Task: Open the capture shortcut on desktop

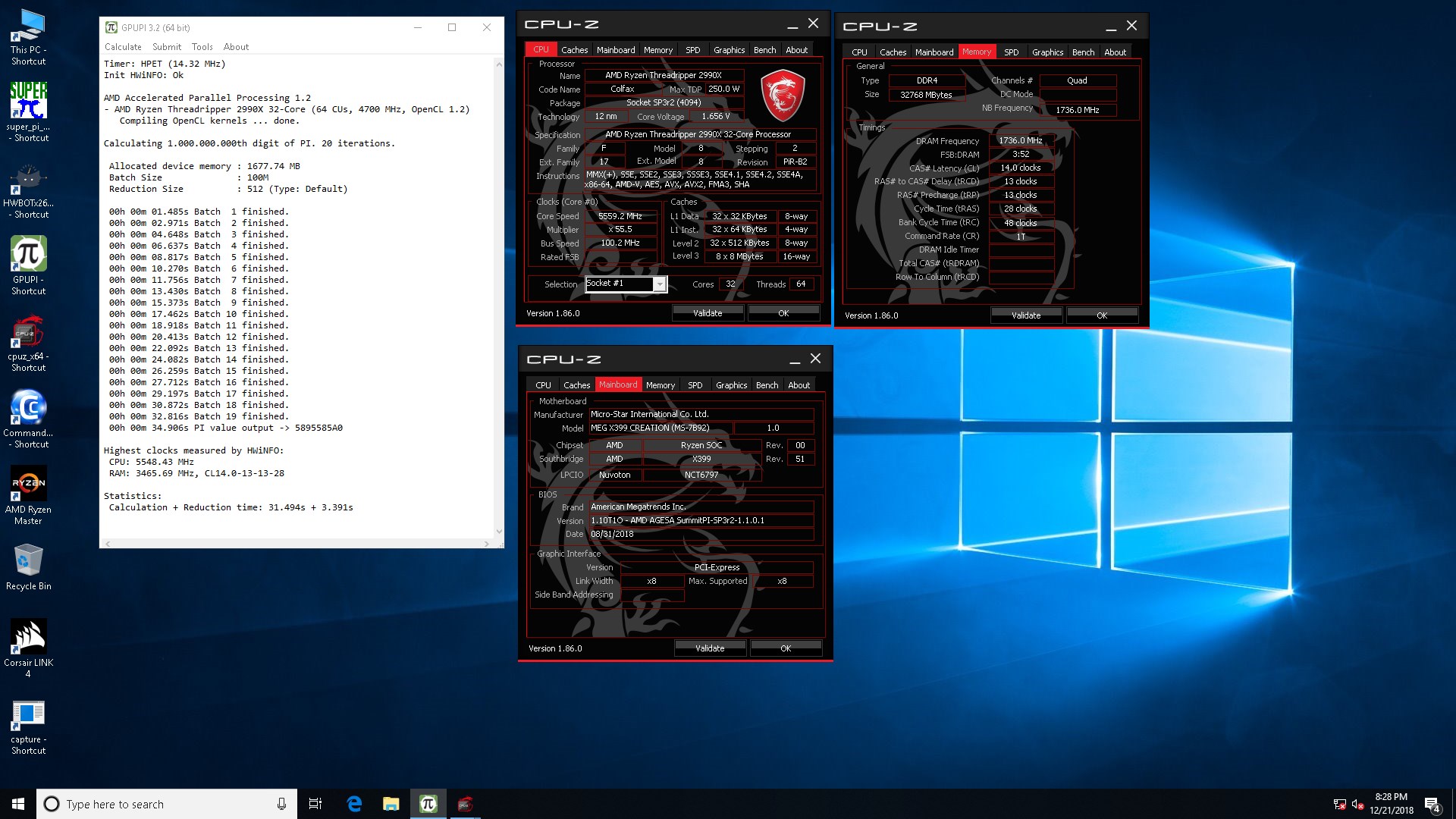Action: (x=28, y=726)
